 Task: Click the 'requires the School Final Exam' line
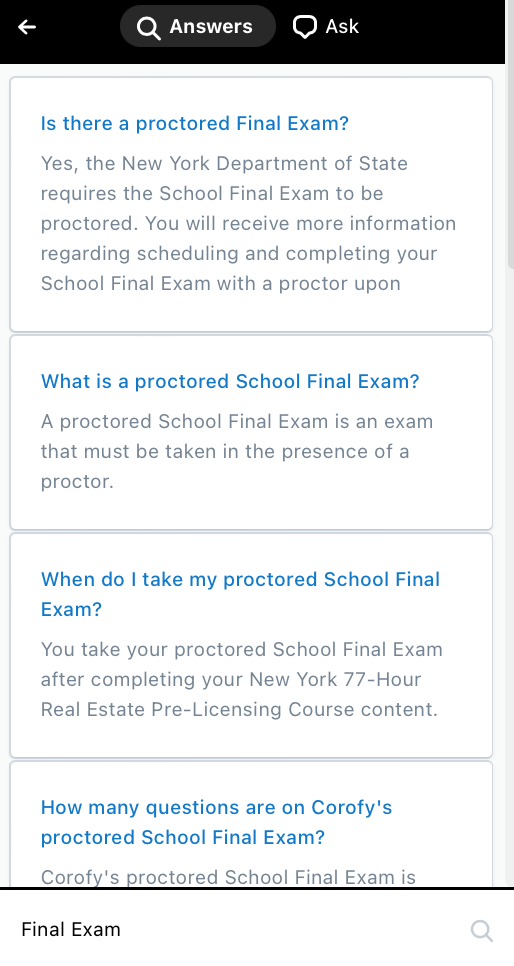(212, 193)
